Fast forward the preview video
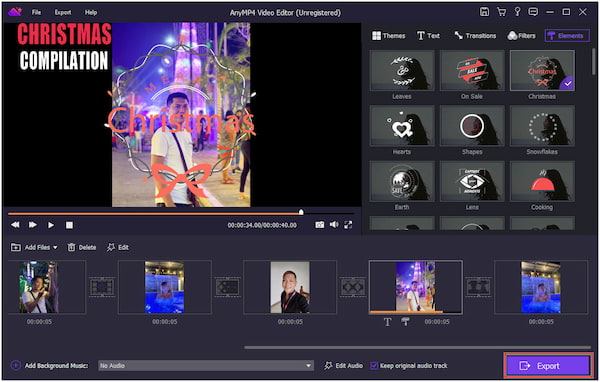Image resolution: width=600 pixels, height=382 pixels. coord(33,225)
